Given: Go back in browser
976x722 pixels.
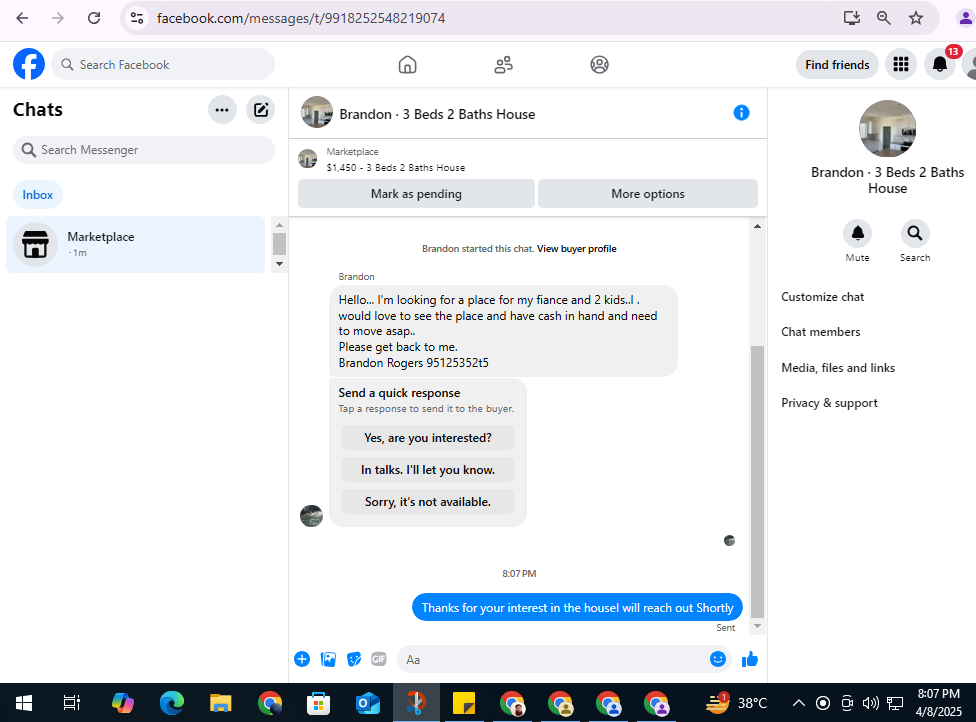Looking at the screenshot, I should pyautogui.click(x=22, y=18).
